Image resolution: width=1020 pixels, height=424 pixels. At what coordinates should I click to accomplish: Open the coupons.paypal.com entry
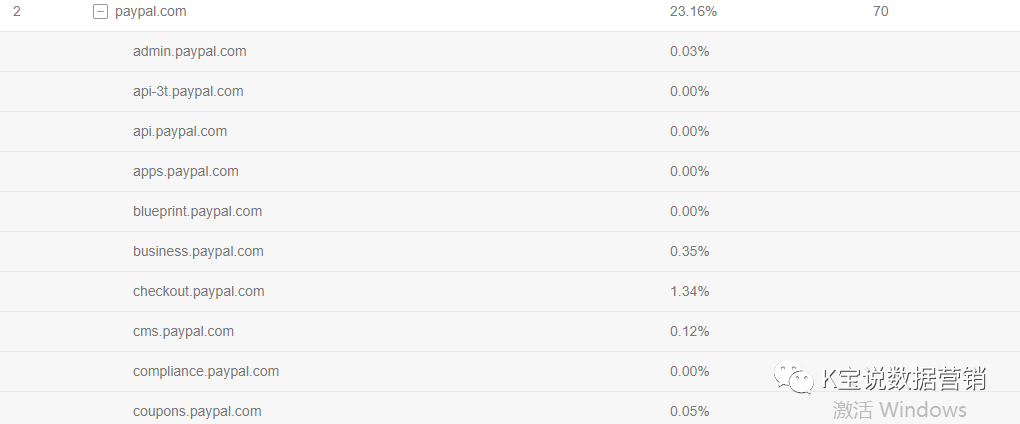(x=197, y=411)
